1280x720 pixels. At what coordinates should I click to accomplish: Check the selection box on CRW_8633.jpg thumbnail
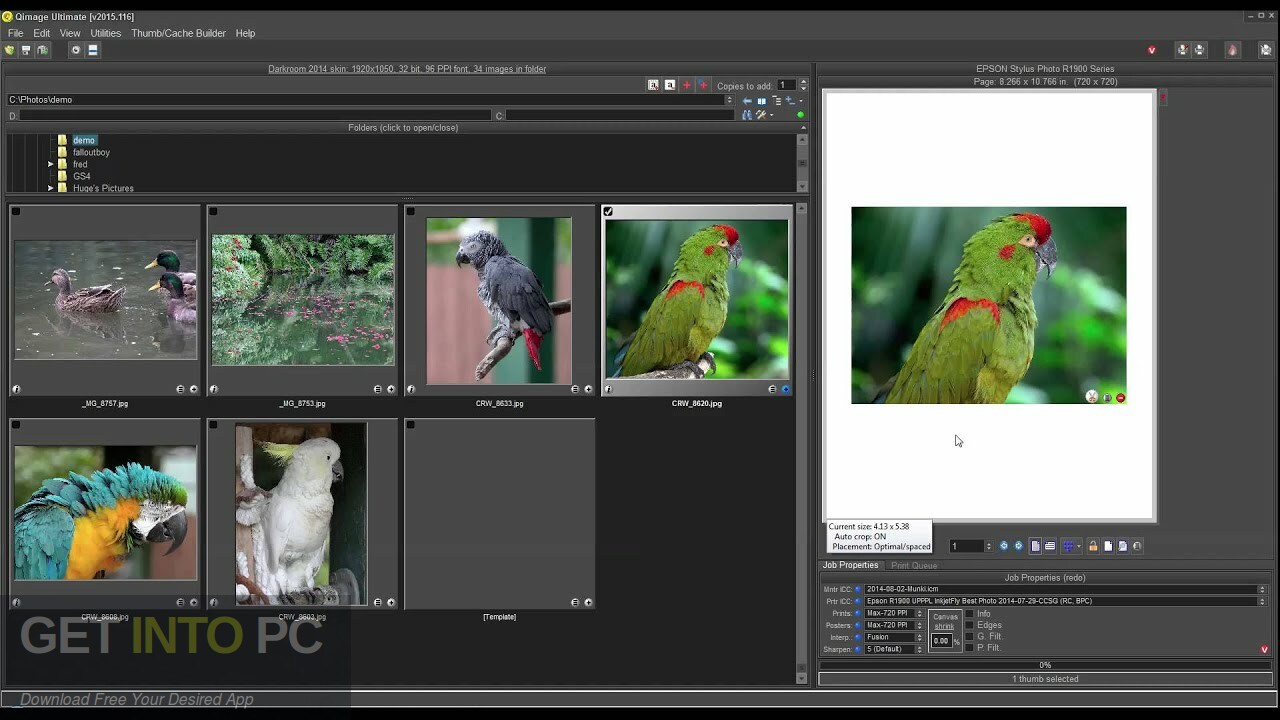[410, 212]
